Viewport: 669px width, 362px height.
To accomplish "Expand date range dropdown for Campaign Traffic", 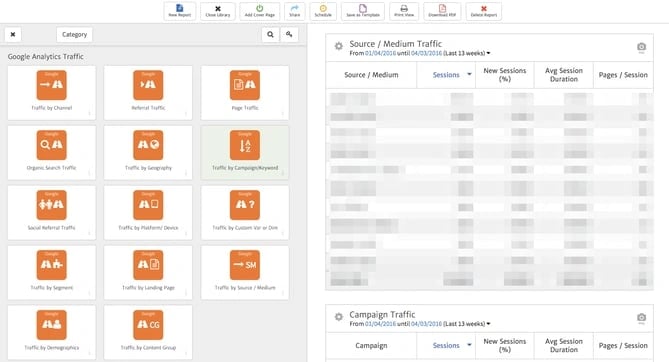I will coord(489,324).
